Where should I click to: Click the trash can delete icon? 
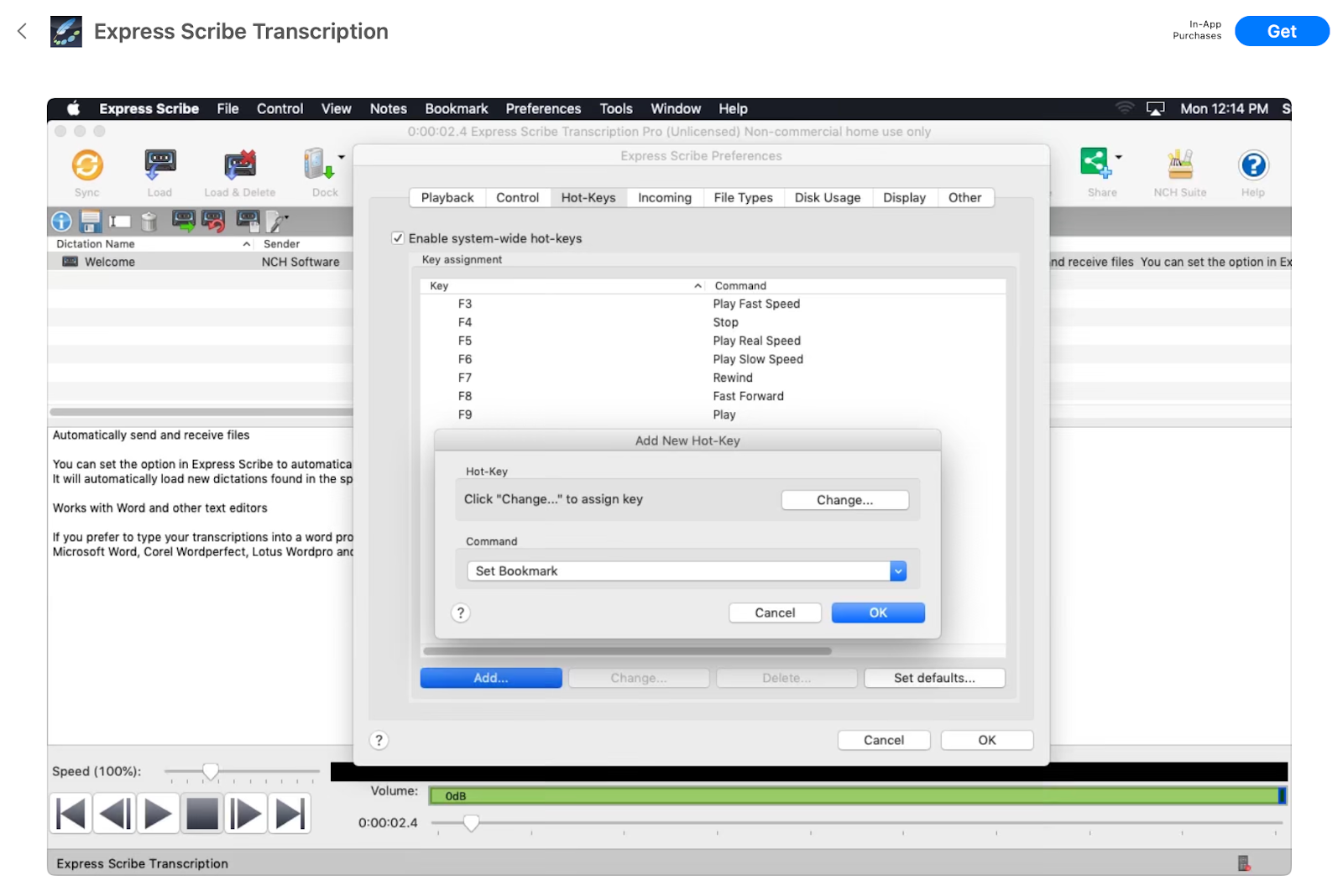pos(149,221)
